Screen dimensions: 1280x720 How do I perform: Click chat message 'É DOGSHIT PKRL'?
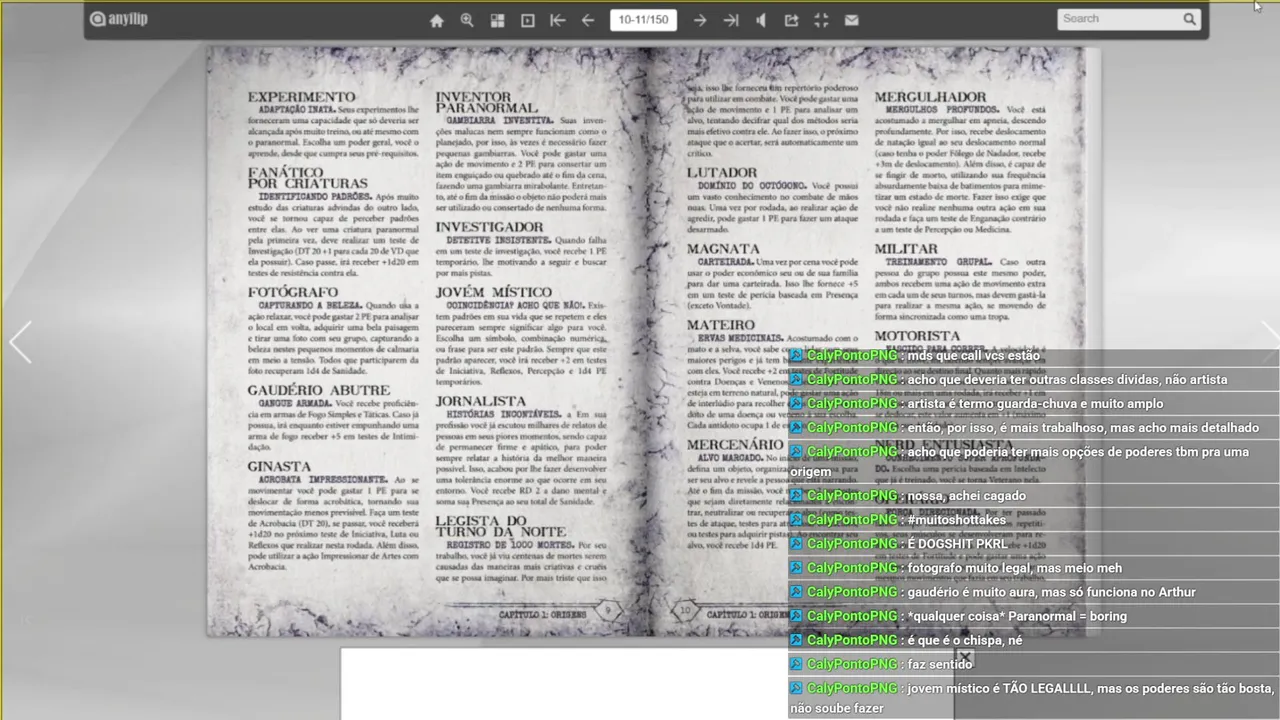tap(958, 544)
